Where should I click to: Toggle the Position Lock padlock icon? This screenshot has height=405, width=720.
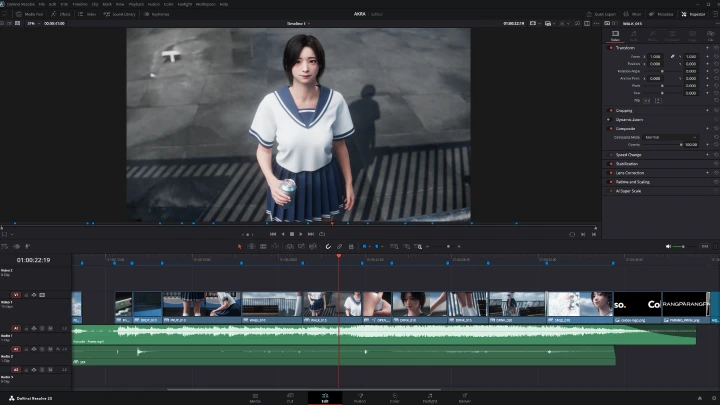click(351, 247)
